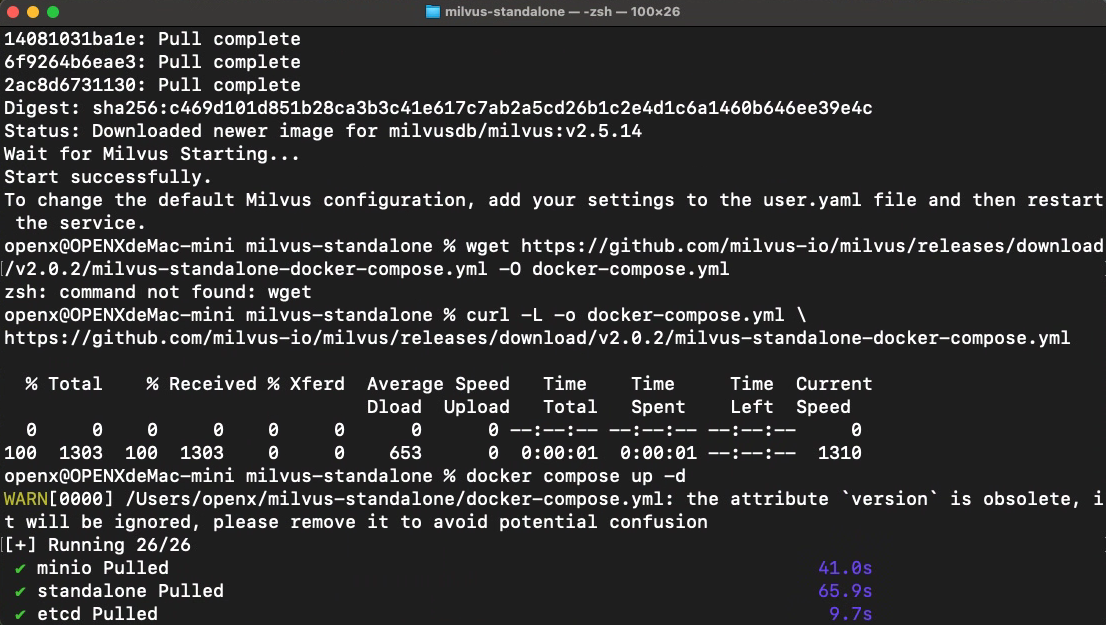Screen dimensions: 1106x625
Task: Click the yellow 'WARN' label
Action: (25, 499)
